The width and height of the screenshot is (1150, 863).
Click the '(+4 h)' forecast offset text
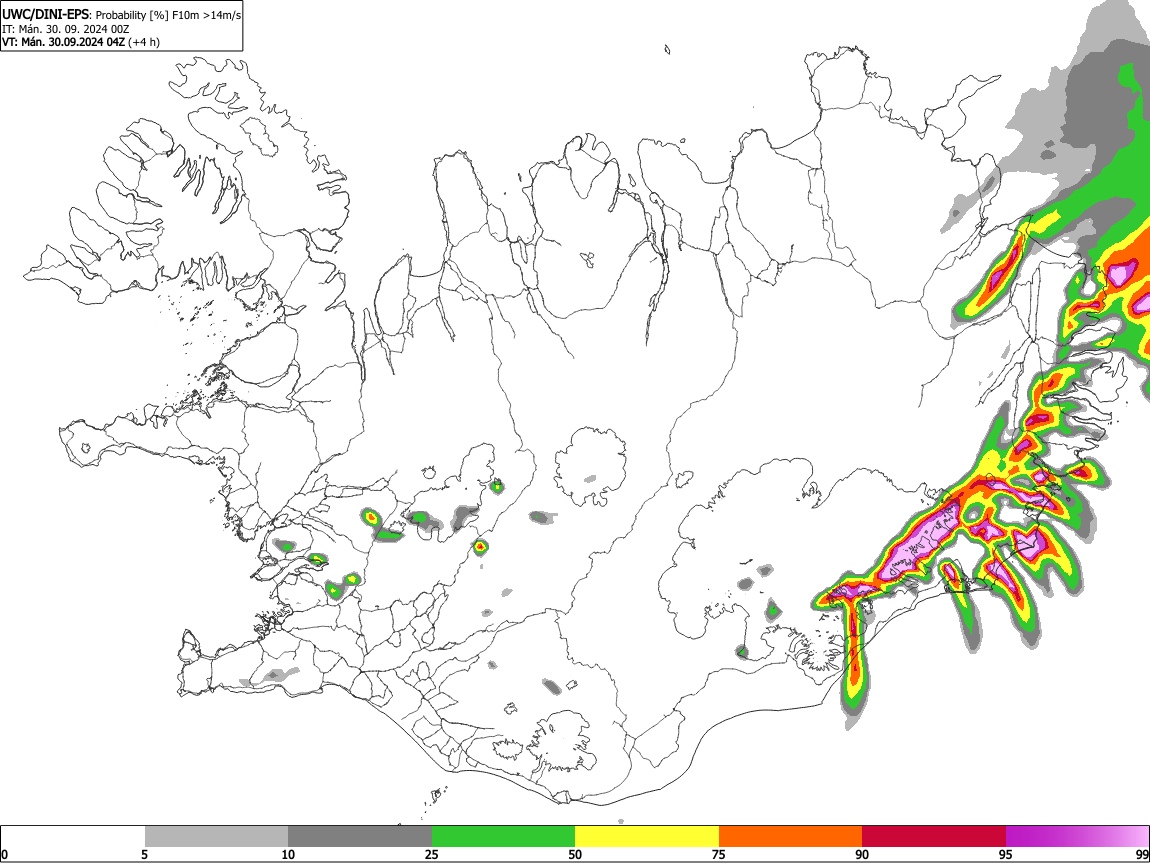(144, 42)
